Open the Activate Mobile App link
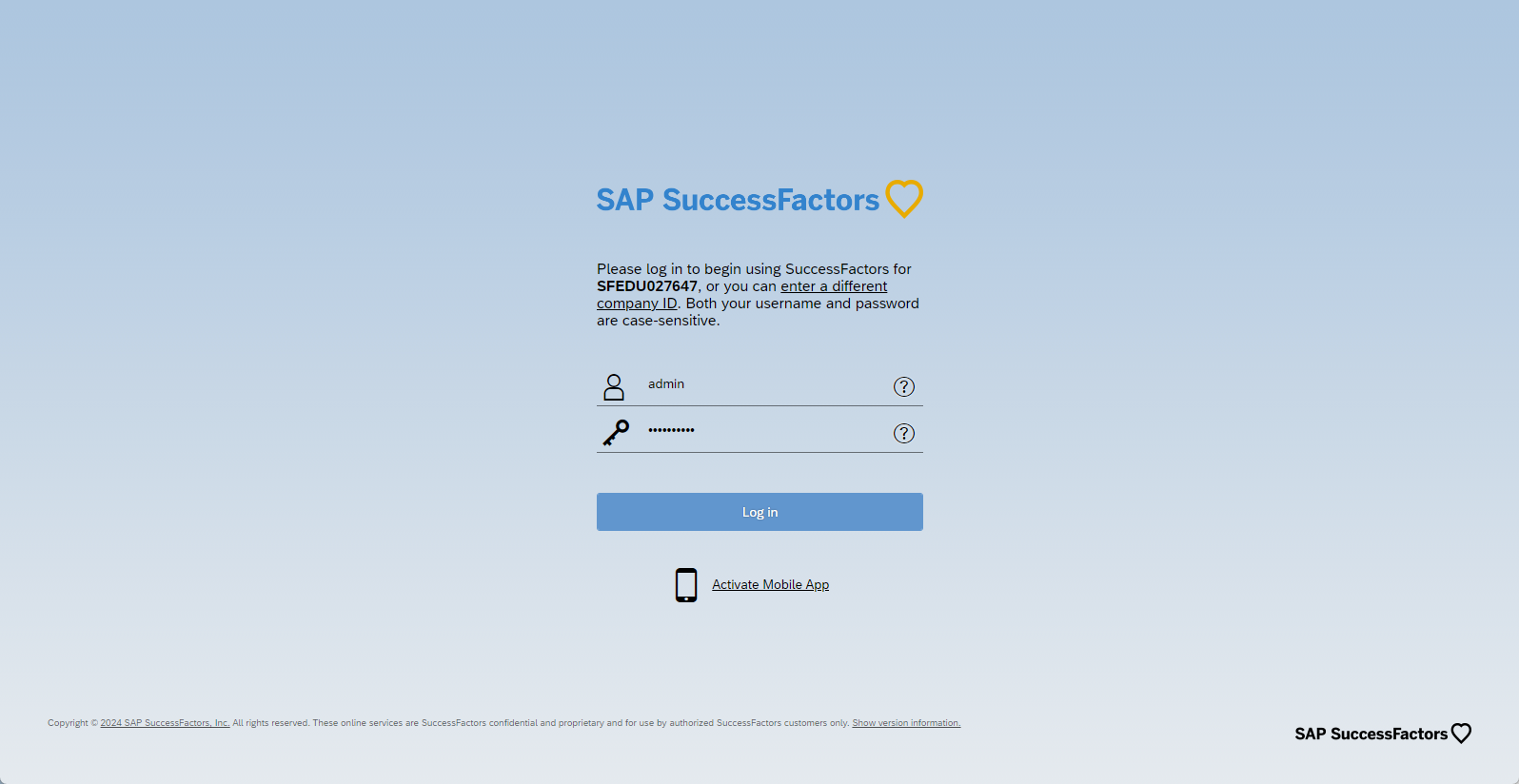The width and height of the screenshot is (1519, 784). pos(770,585)
